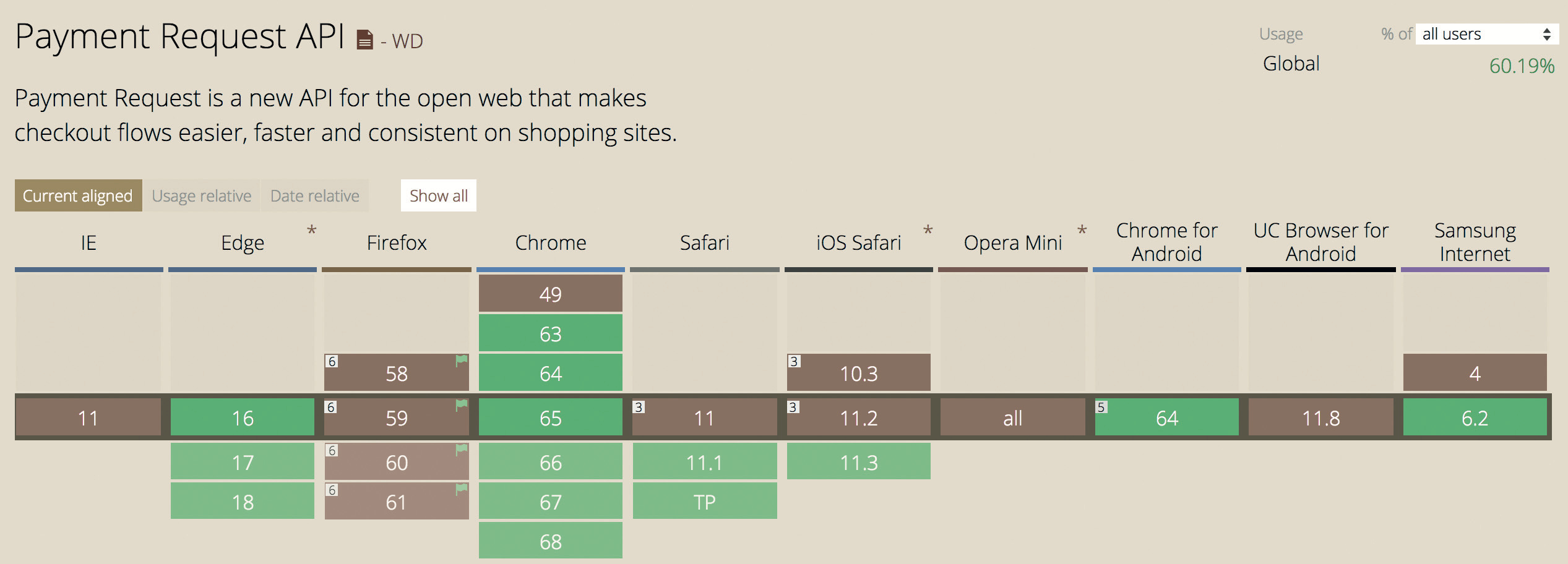Image resolution: width=1568 pixels, height=564 pixels.
Task: Click the flag icon on Firefox 61
Action: click(462, 489)
